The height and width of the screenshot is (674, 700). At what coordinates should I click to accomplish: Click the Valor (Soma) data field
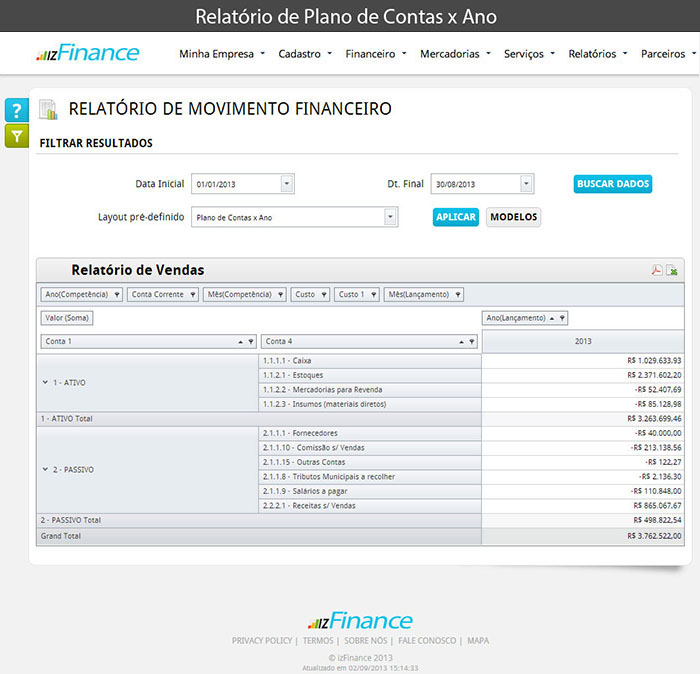(67, 318)
